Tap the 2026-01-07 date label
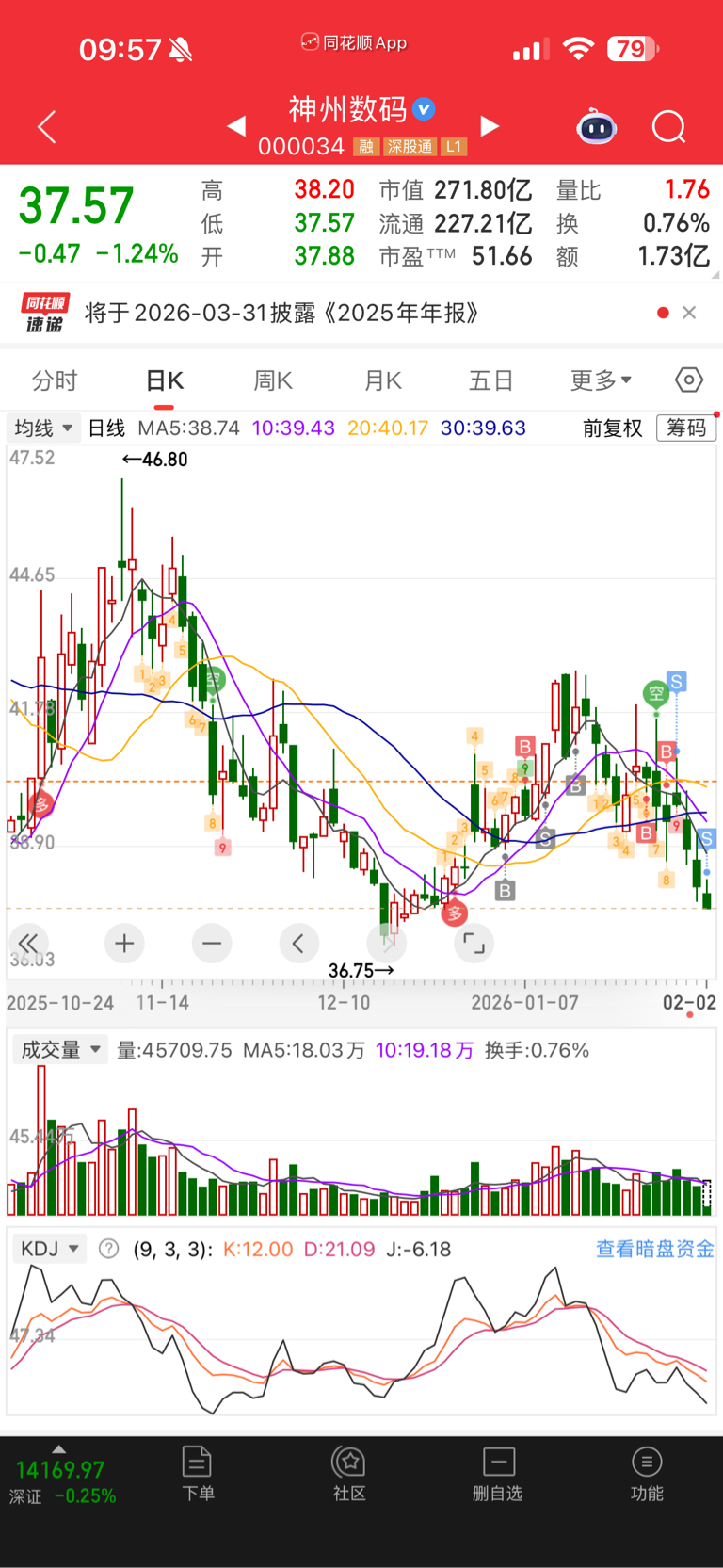The width and height of the screenshot is (723, 1568). [524, 1003]
